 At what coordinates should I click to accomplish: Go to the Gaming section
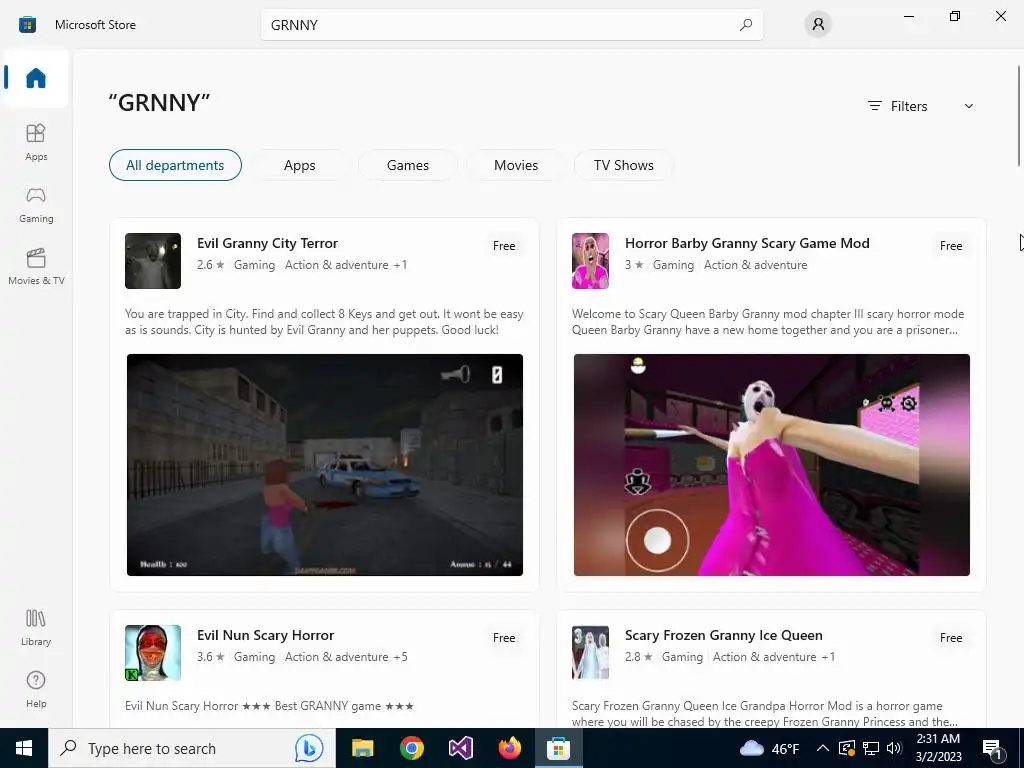click(36, 204)
